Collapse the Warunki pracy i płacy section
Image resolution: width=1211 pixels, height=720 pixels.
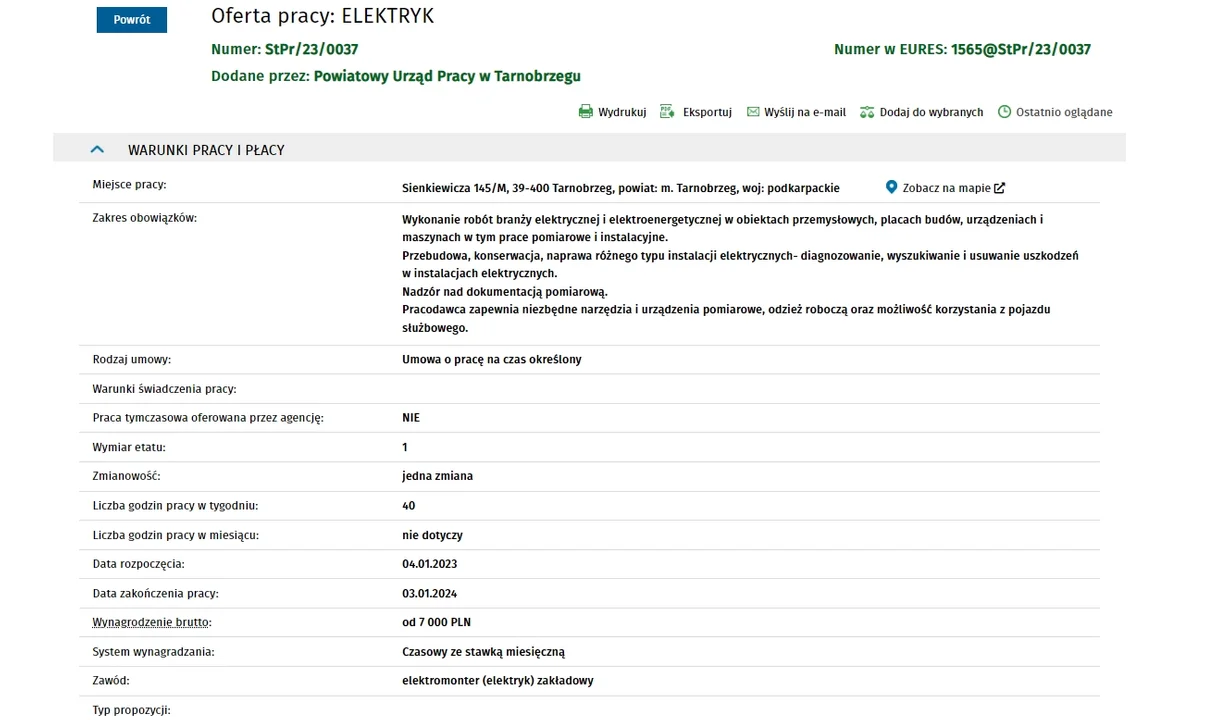97,150
